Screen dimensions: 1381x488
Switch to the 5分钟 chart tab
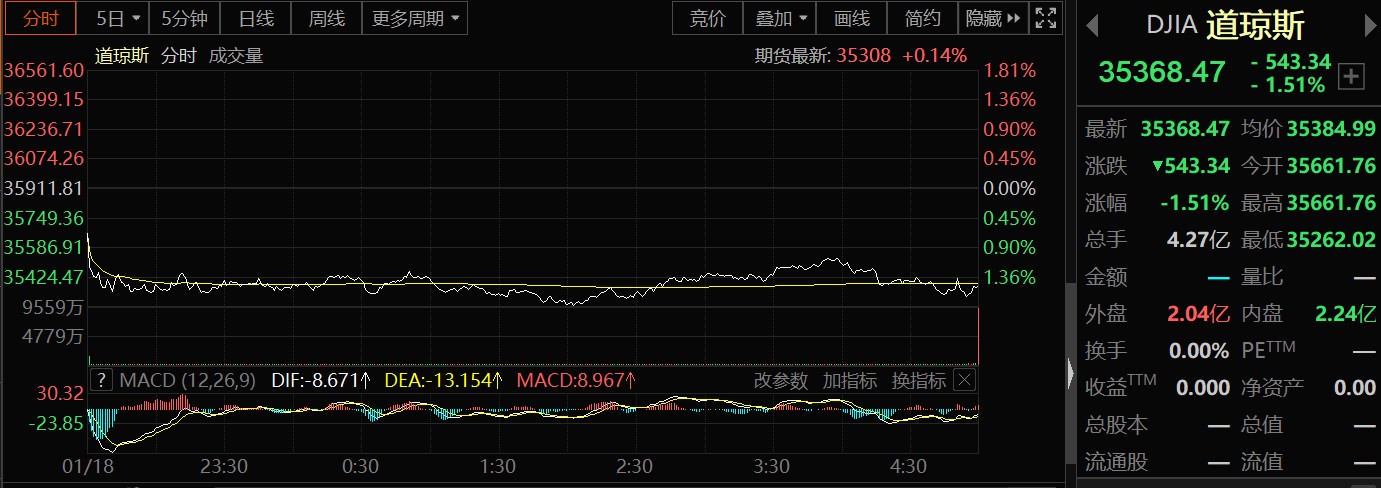(x=184, y=18)
